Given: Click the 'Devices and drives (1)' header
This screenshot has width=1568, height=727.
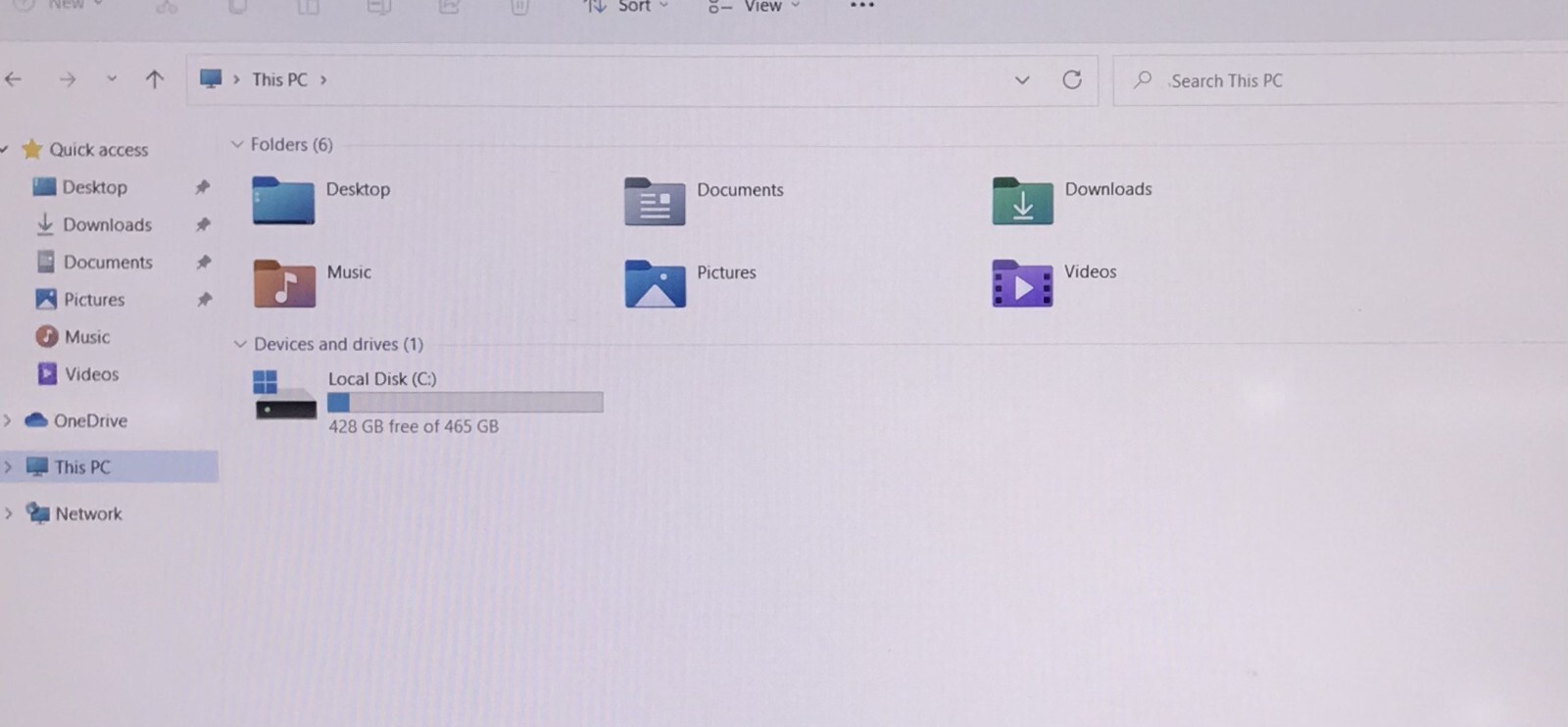Looking at the screenshot, I should [338, 344].
